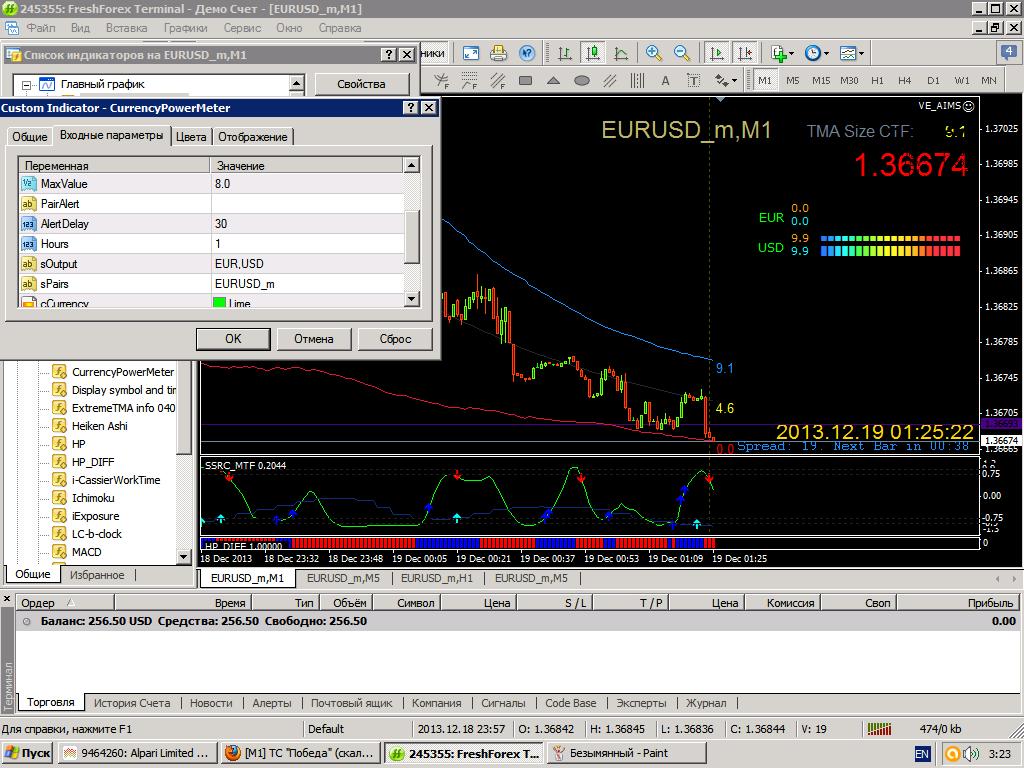1024x768 pixels.
Task: Open the EURUSD_m,H1 chart tab
Action: 436,578
